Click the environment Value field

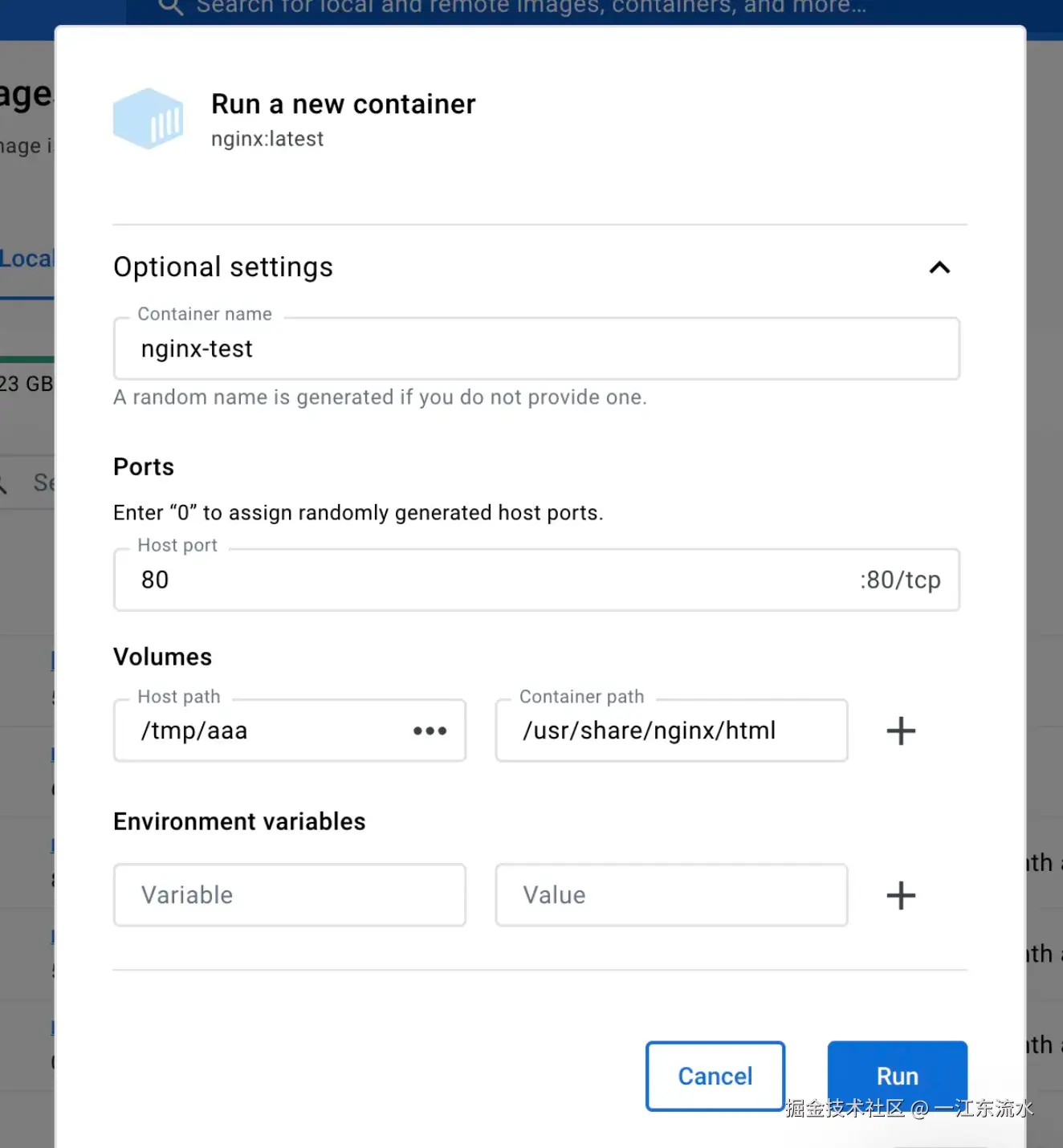pos(671,895)
